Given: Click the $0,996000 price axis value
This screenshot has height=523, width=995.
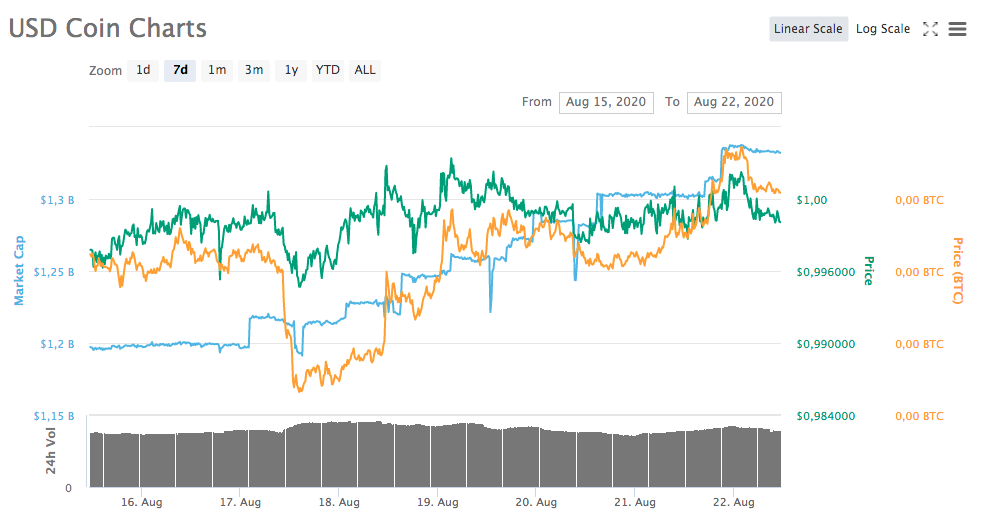Looking at the screenshot, I should coord(826,272).
